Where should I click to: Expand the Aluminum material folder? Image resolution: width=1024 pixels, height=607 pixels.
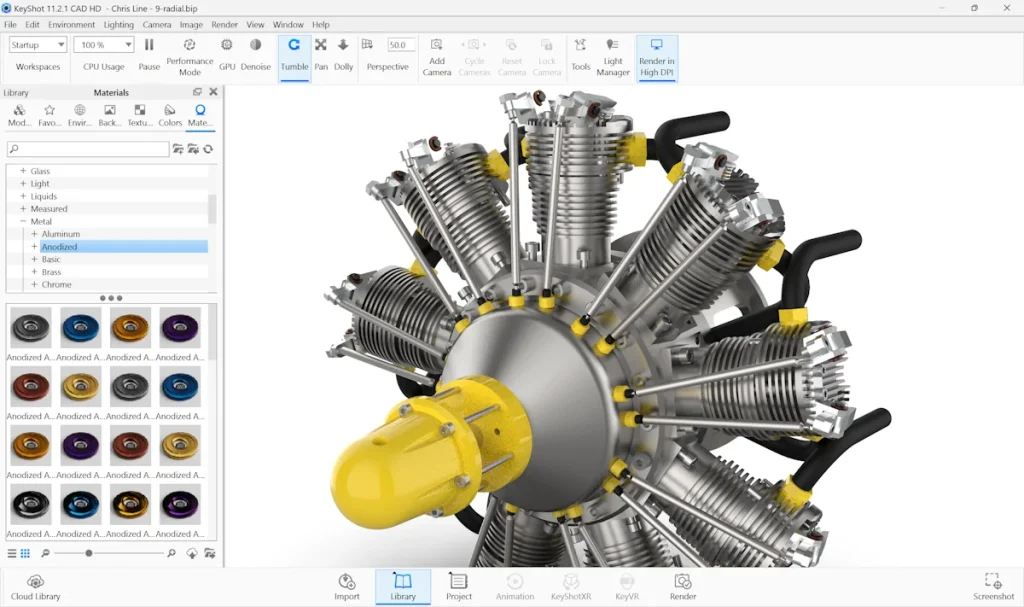coord(34,234)
